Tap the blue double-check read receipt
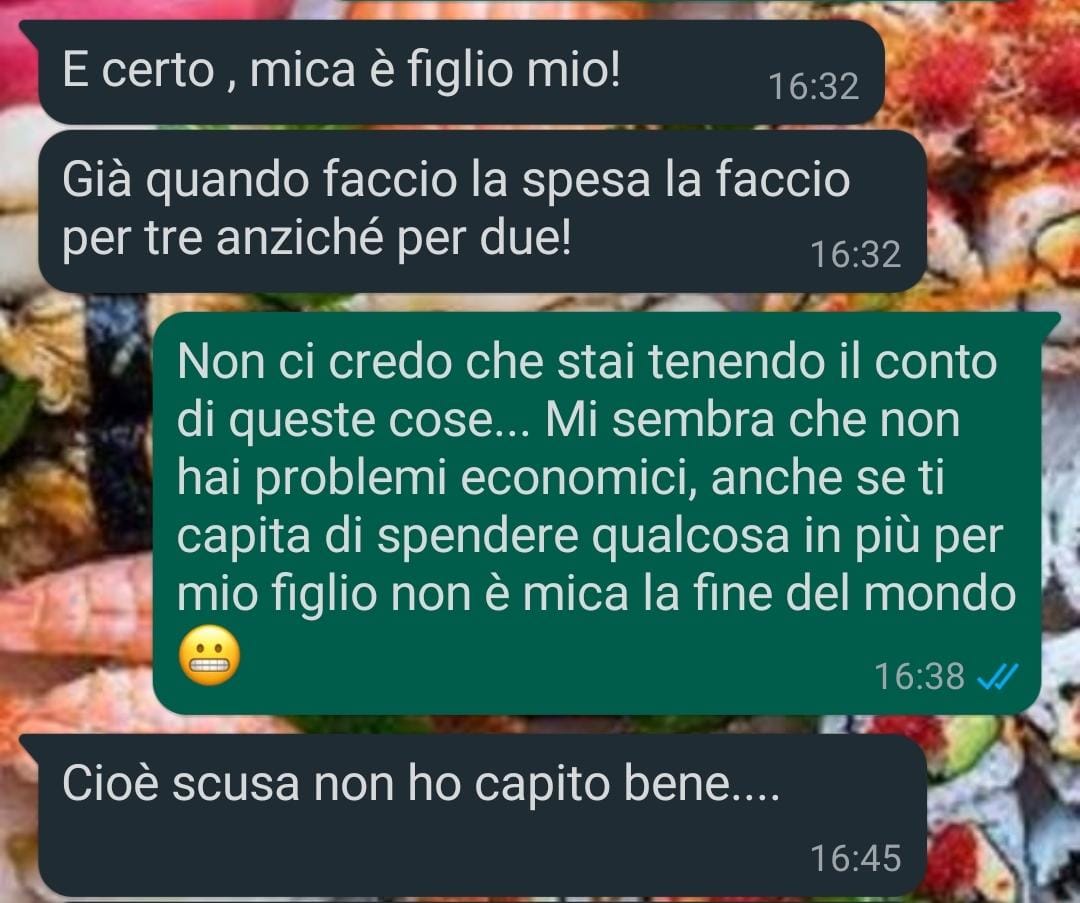Screen dimensions: 1080x903 (997, 677)
